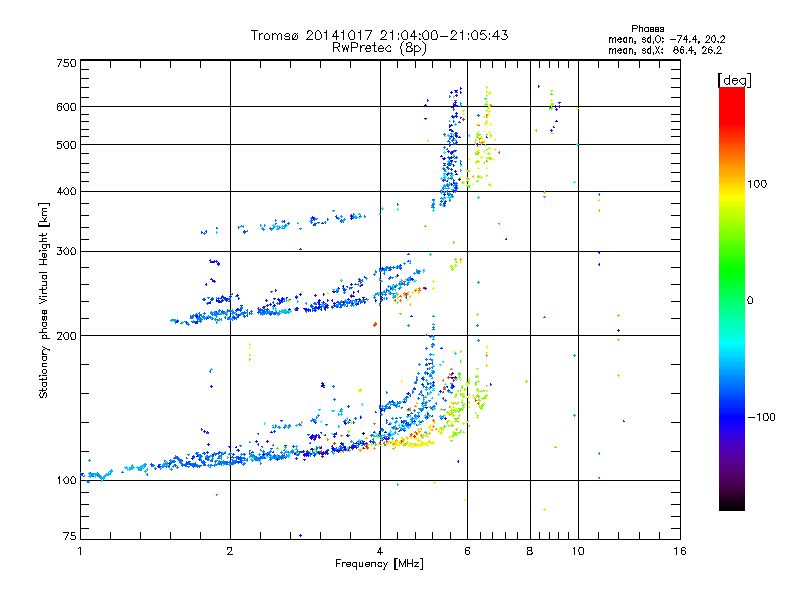
Task: Click the 'RwPretec (8p)' subtitle
Action: click(379, 48)
